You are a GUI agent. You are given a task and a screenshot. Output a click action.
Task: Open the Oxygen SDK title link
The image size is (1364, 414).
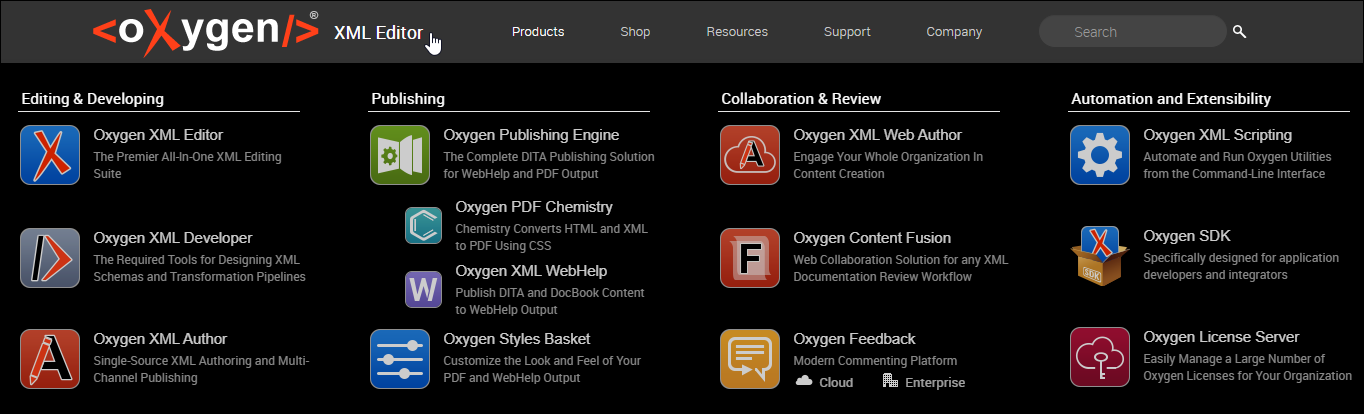pos(1187,237)
